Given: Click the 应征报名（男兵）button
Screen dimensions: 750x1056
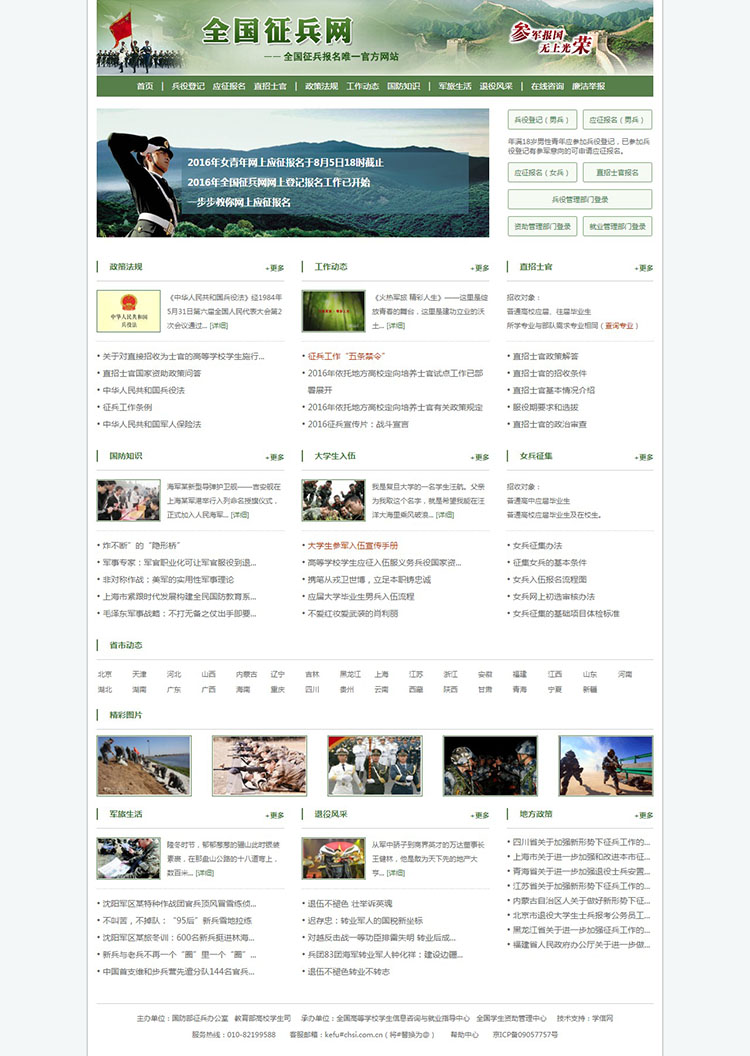Looking at the screenshot, I should [617, 120].
